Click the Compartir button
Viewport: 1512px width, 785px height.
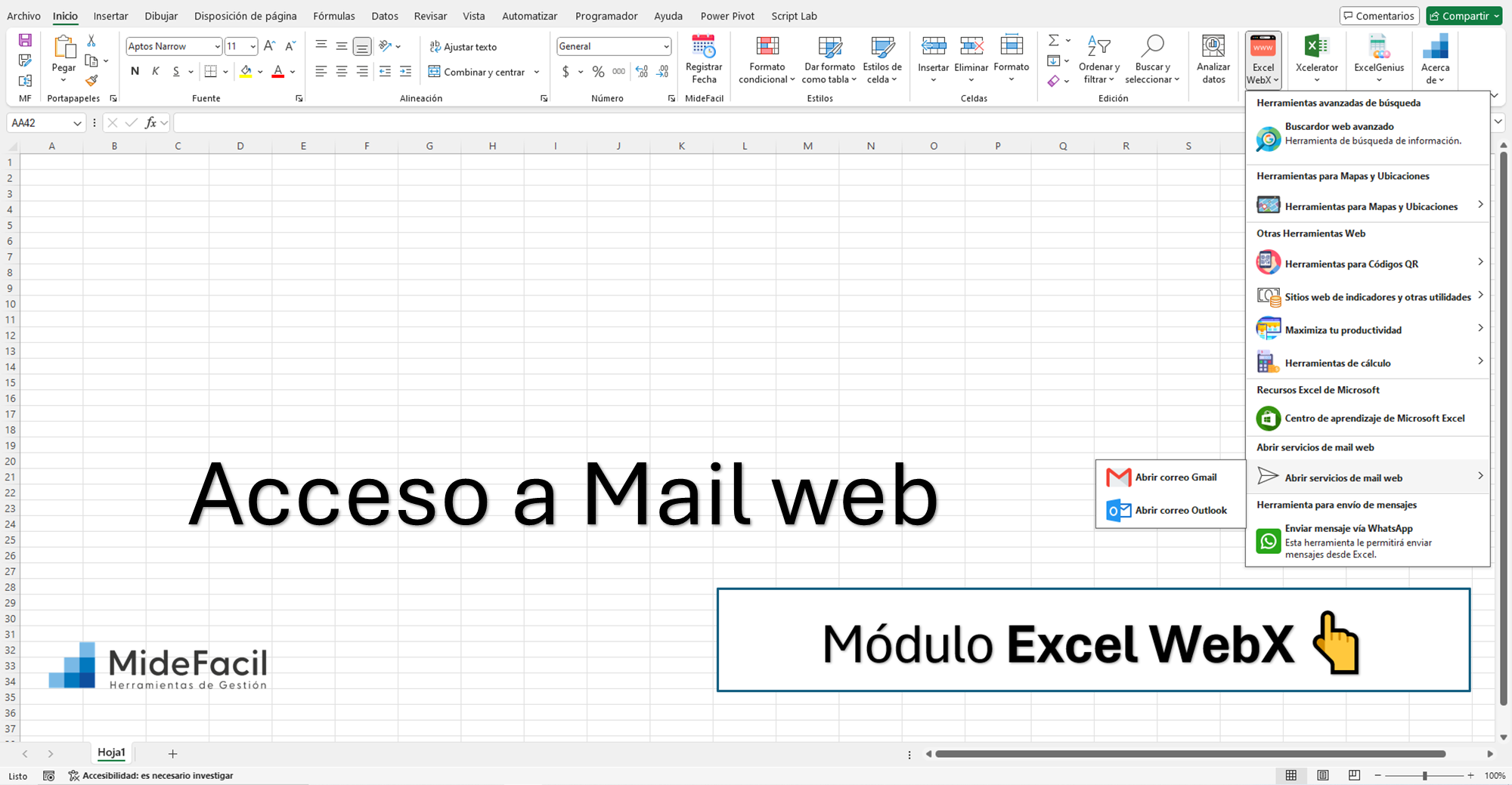pos(1464,16)
